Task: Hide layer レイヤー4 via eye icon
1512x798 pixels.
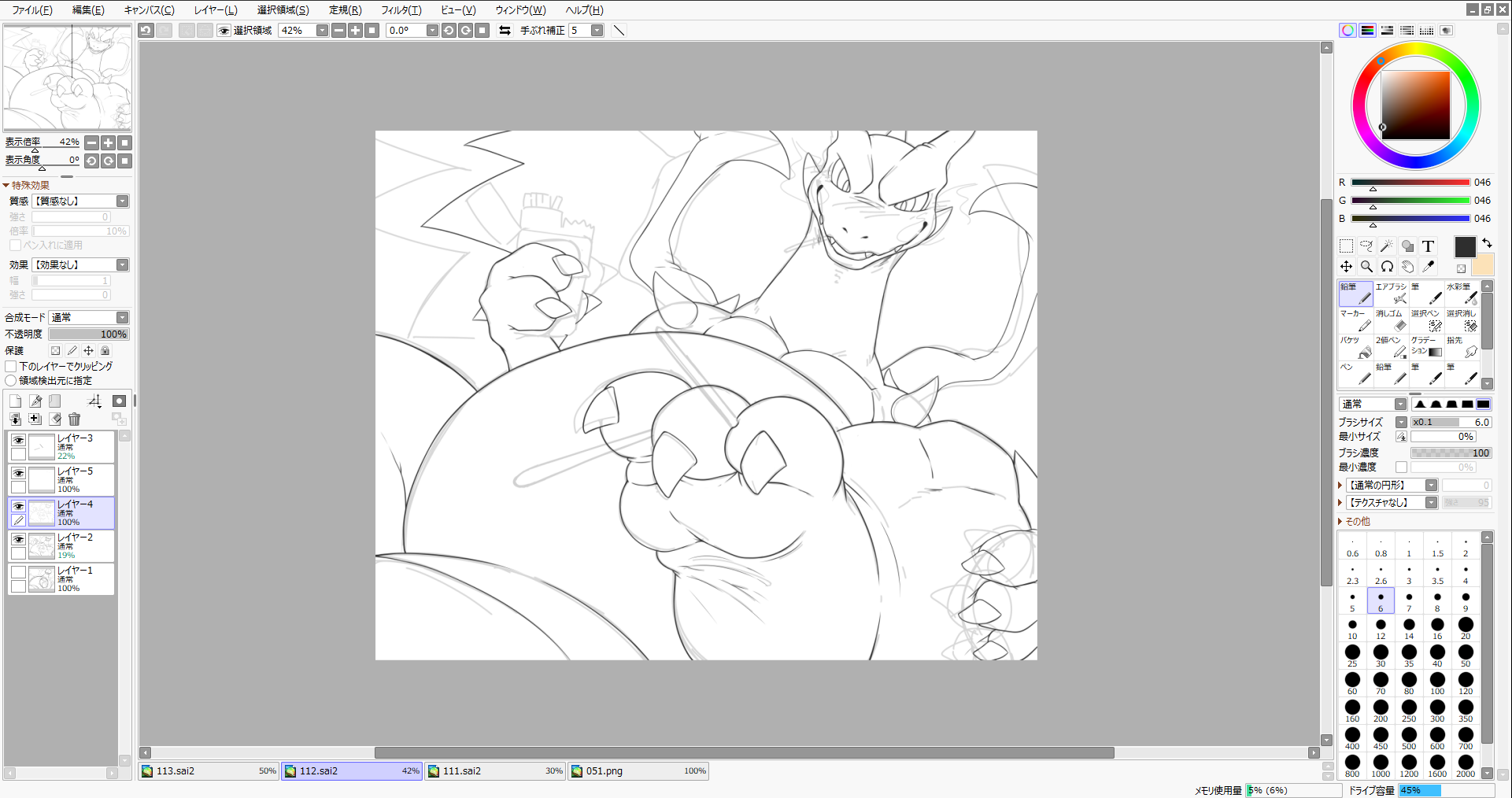Action: (x=18, y=507)
